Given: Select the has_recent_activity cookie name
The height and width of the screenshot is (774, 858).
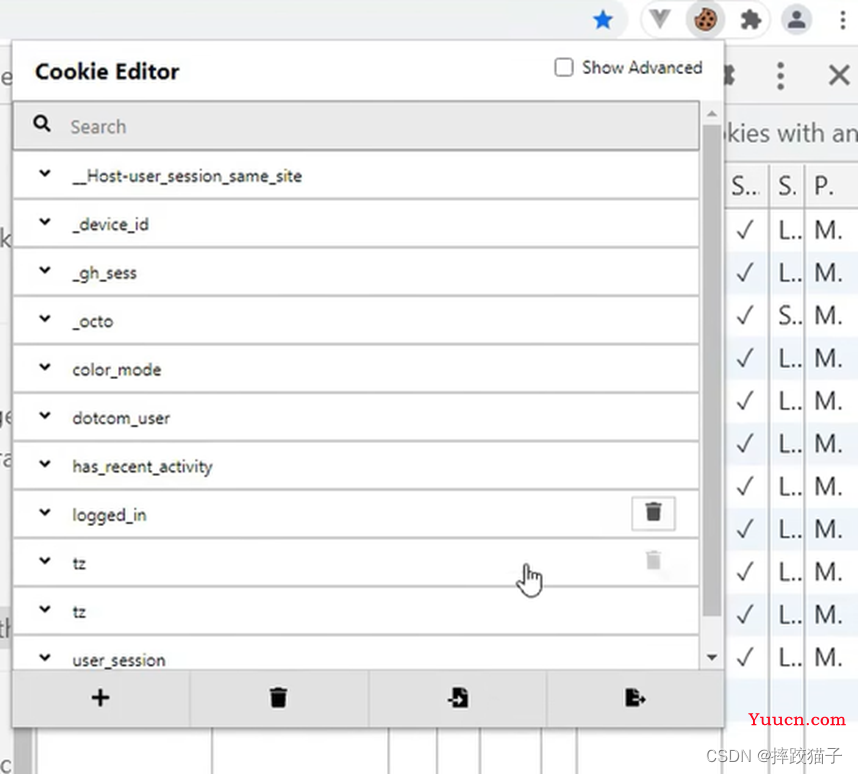Looking at the screenshot, I should tap(142, 467).
